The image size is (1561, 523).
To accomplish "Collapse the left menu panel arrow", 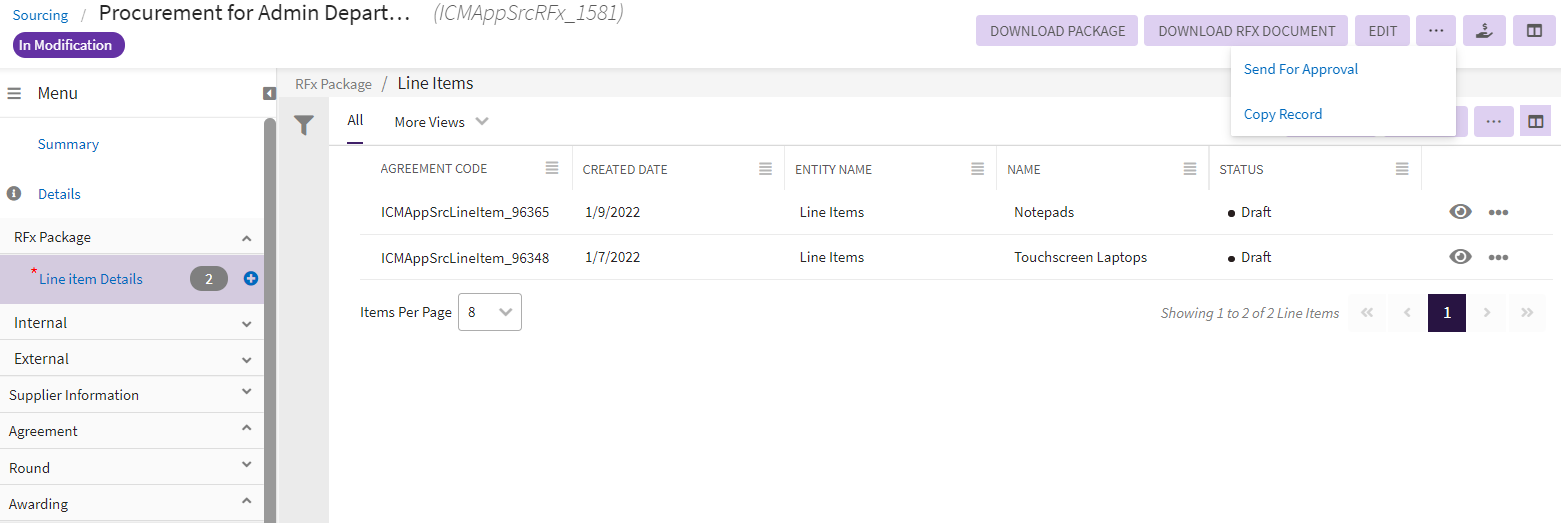I will pos(269,93).
